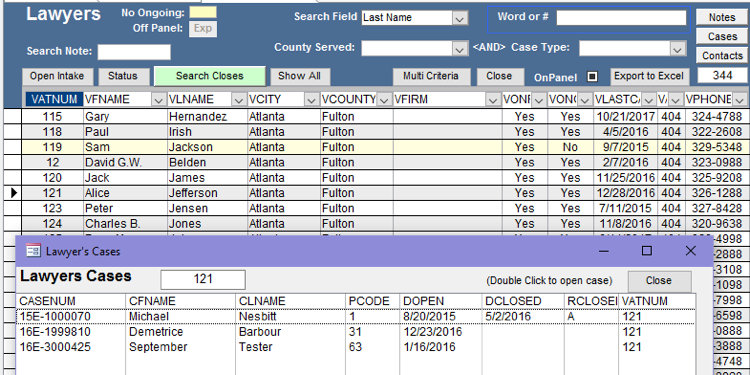Click the VATNUM column header

click(54, 99)
